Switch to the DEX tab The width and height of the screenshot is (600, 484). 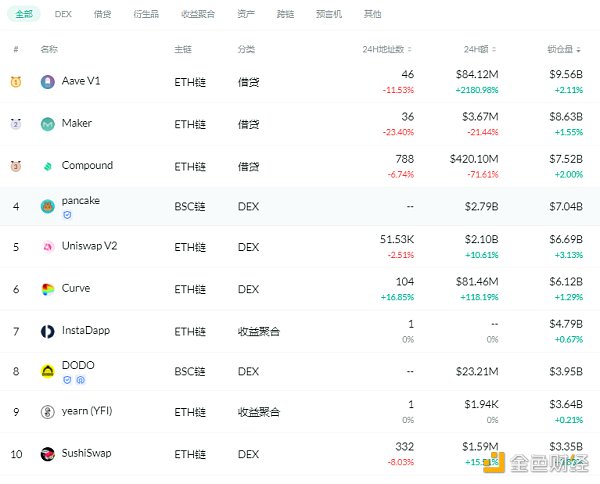(x=63, y=14)
